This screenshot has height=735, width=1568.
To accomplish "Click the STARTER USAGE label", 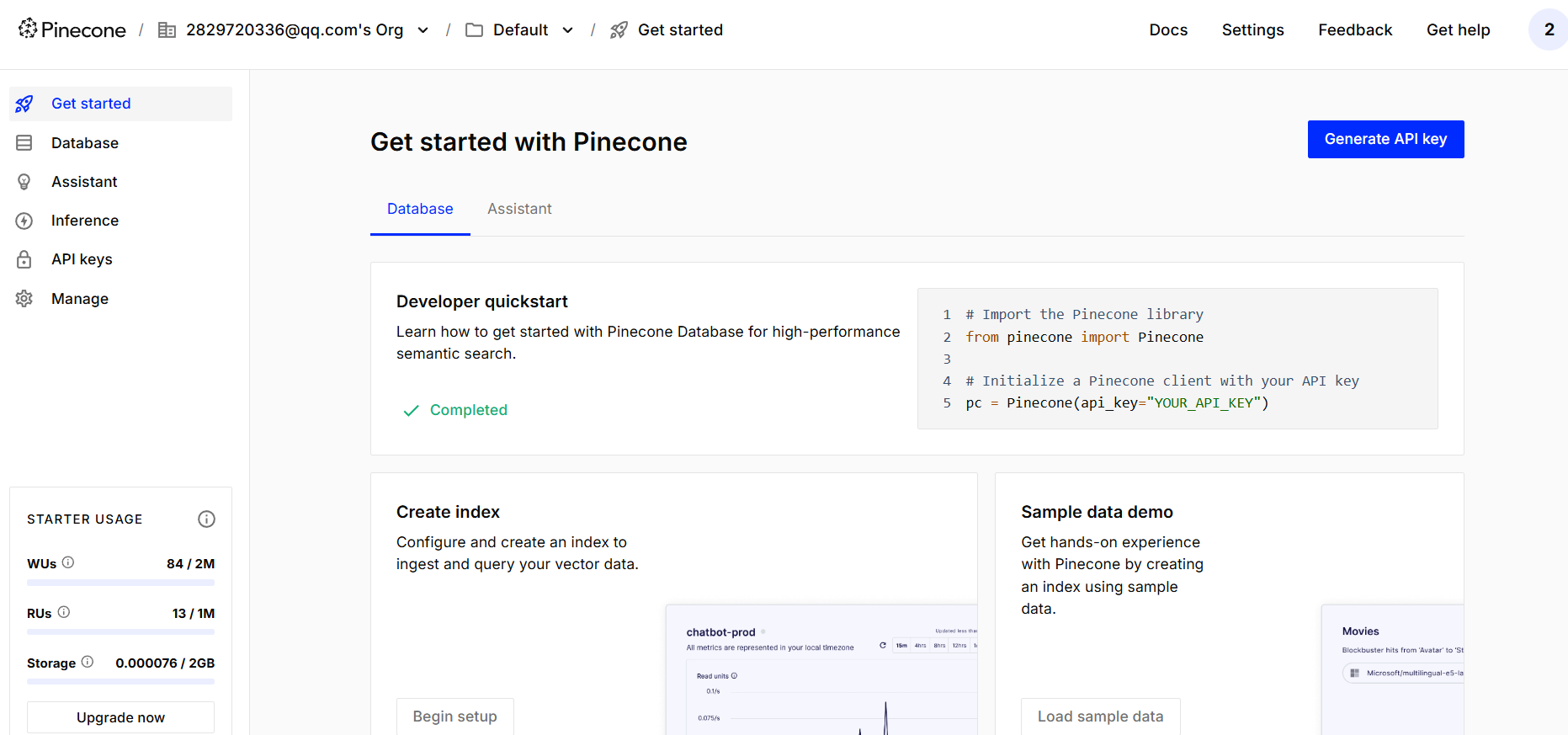I will pos(85,519).
